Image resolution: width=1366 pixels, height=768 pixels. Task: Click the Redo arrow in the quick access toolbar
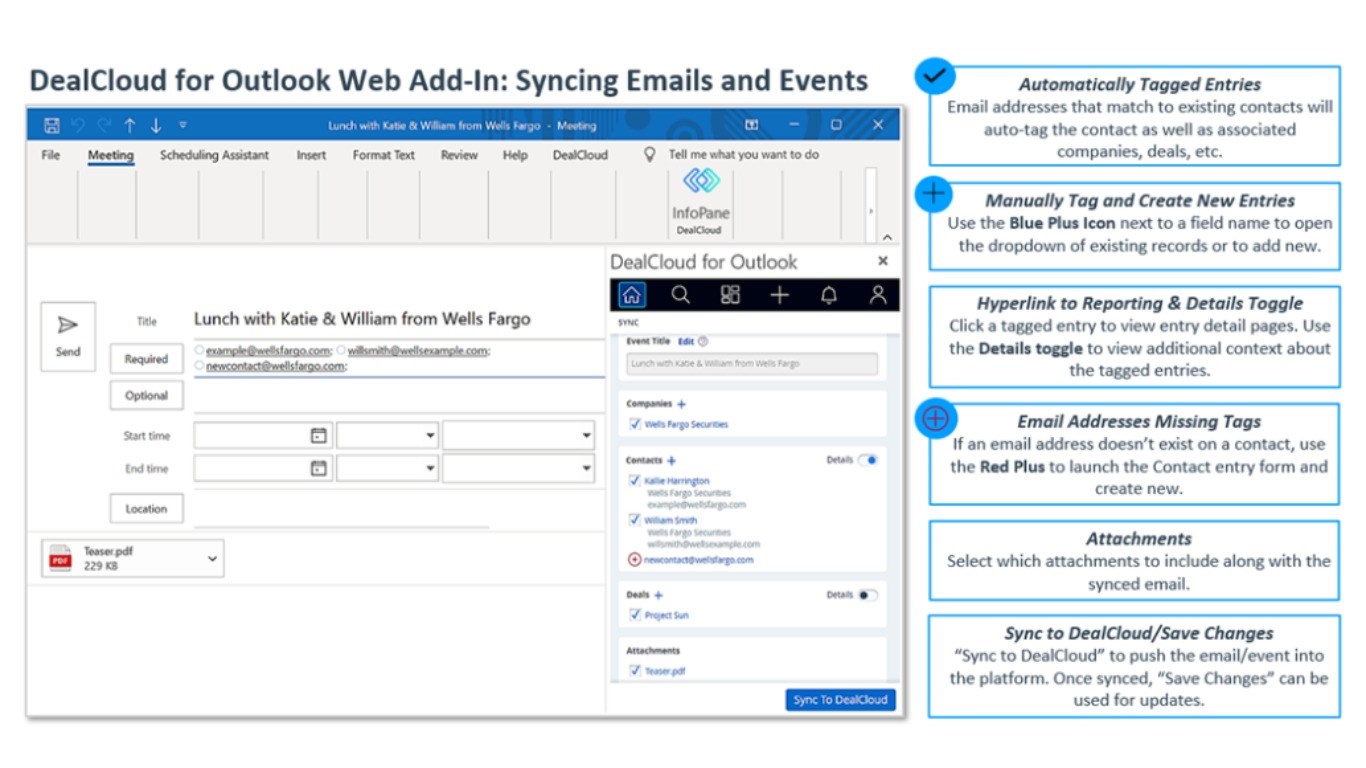[104, 126]
